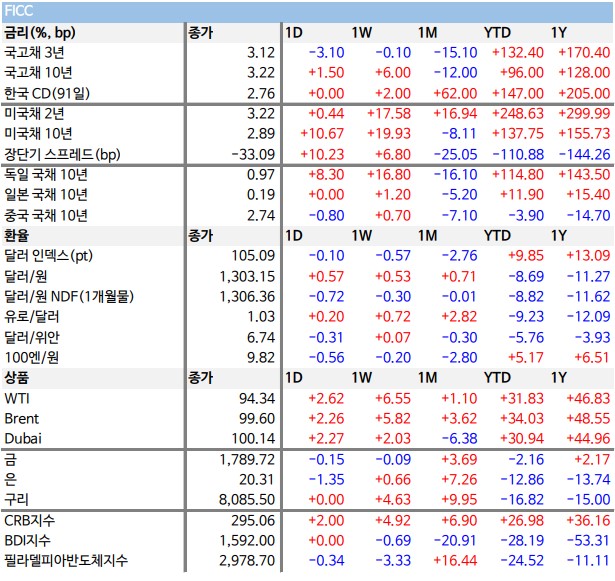Click the 중국 국채 10년 label
Viewport: 615px width, 581px height.
point(46,215)
